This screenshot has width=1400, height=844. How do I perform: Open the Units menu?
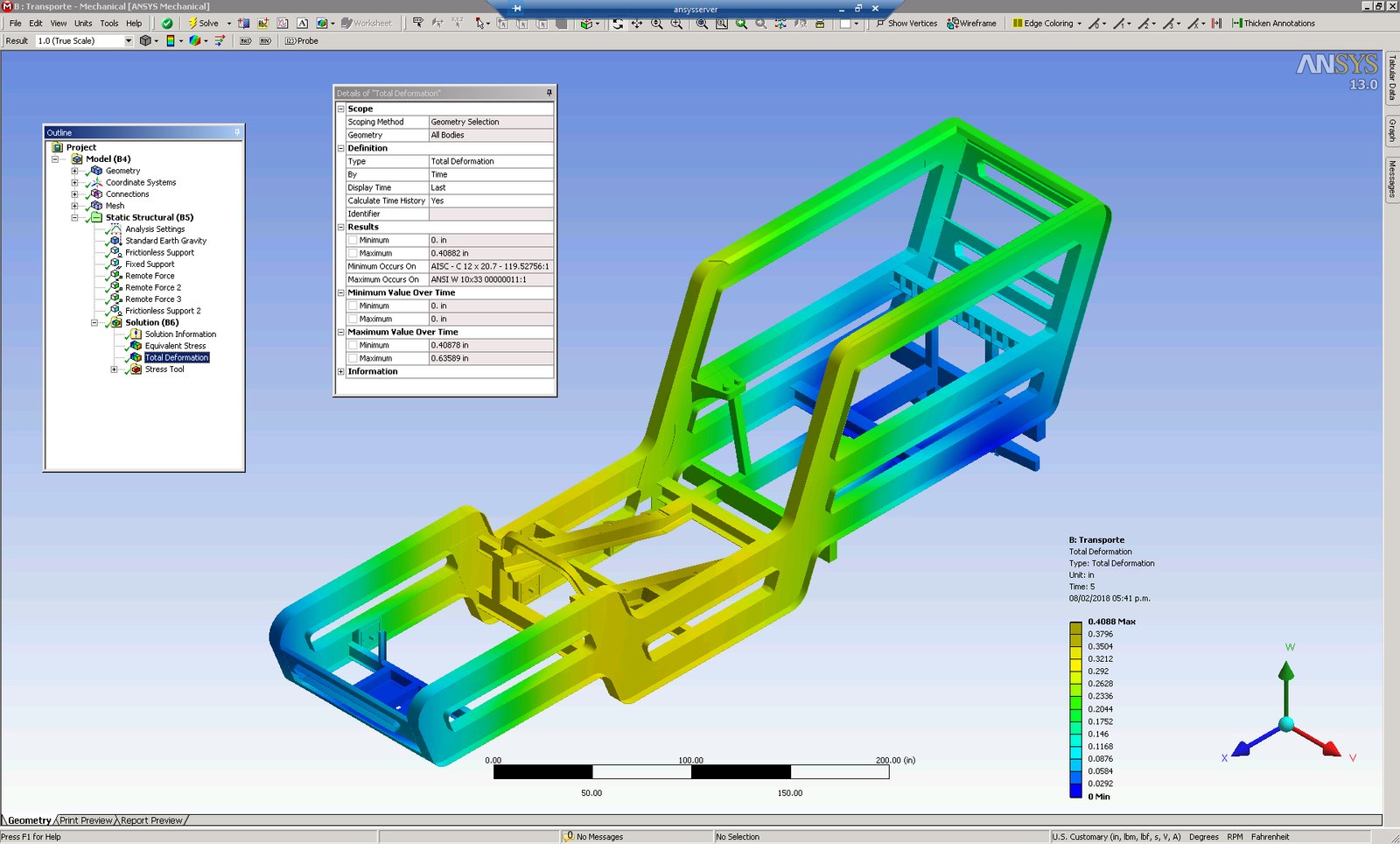point(83,24)
